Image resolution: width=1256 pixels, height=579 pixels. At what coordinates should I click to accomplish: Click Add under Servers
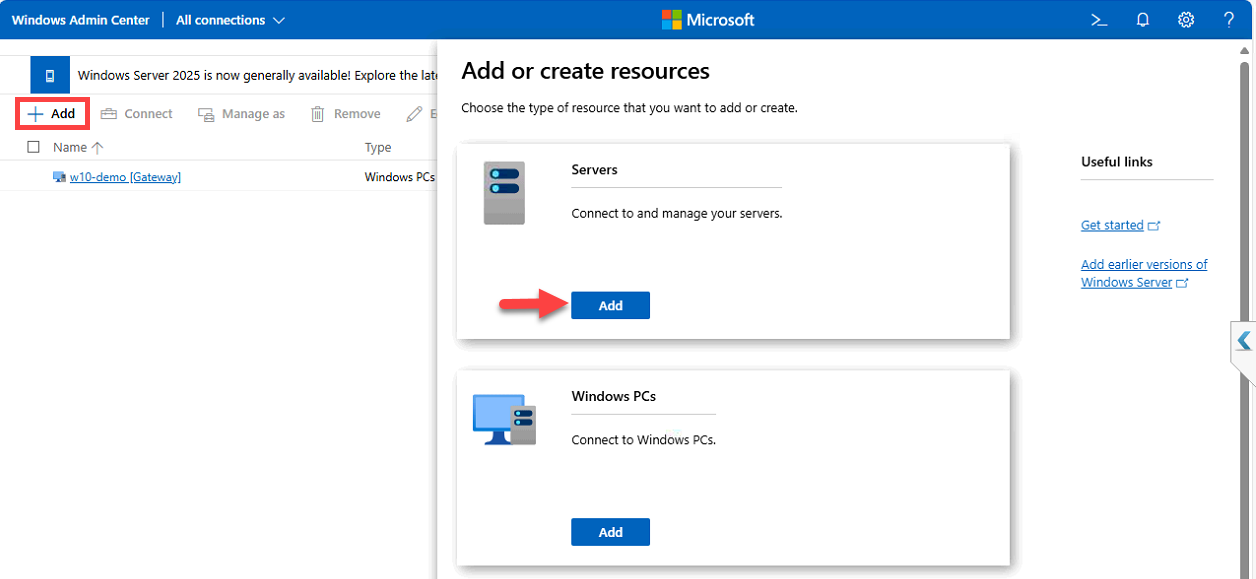click(611, 305)
